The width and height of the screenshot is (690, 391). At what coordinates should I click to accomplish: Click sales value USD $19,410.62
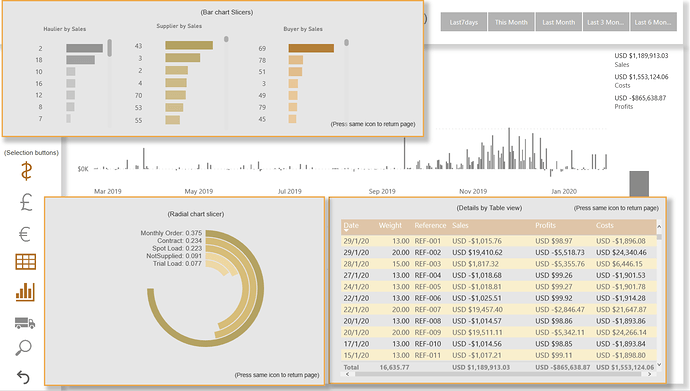[x=477, y=252]
